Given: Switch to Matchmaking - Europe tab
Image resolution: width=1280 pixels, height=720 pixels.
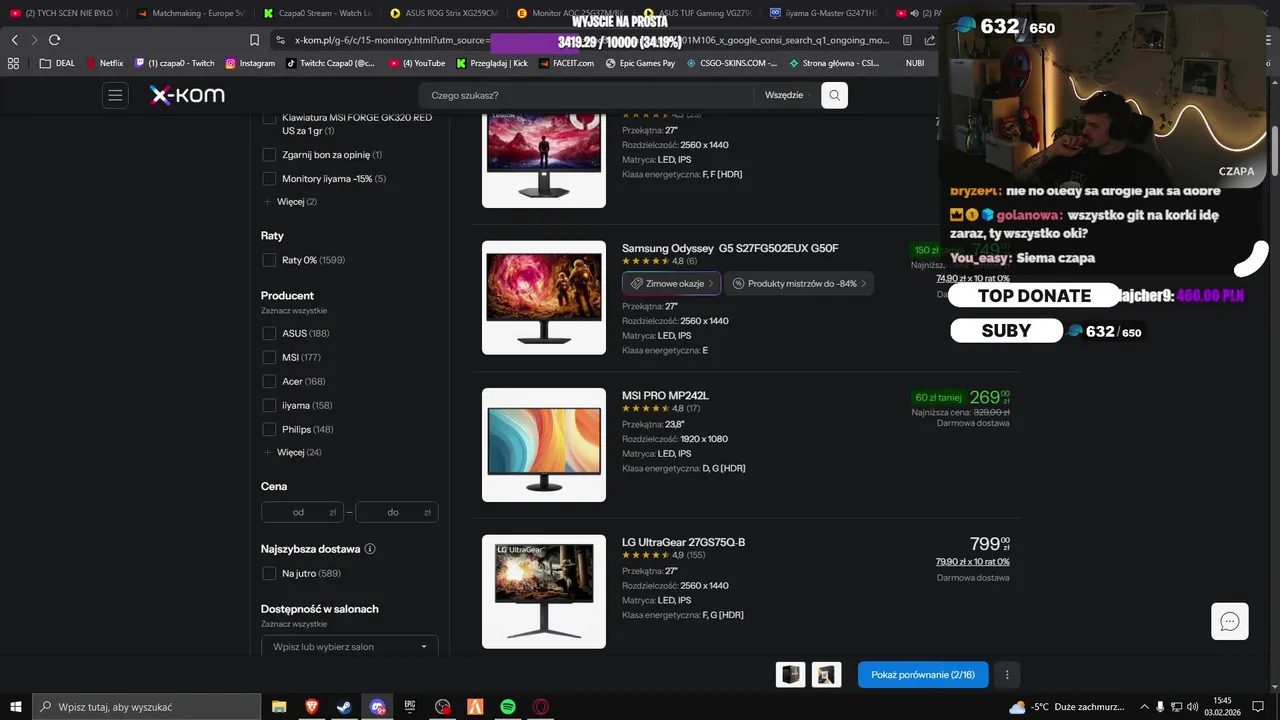Looking at the screenshot, I should point(190,13).
